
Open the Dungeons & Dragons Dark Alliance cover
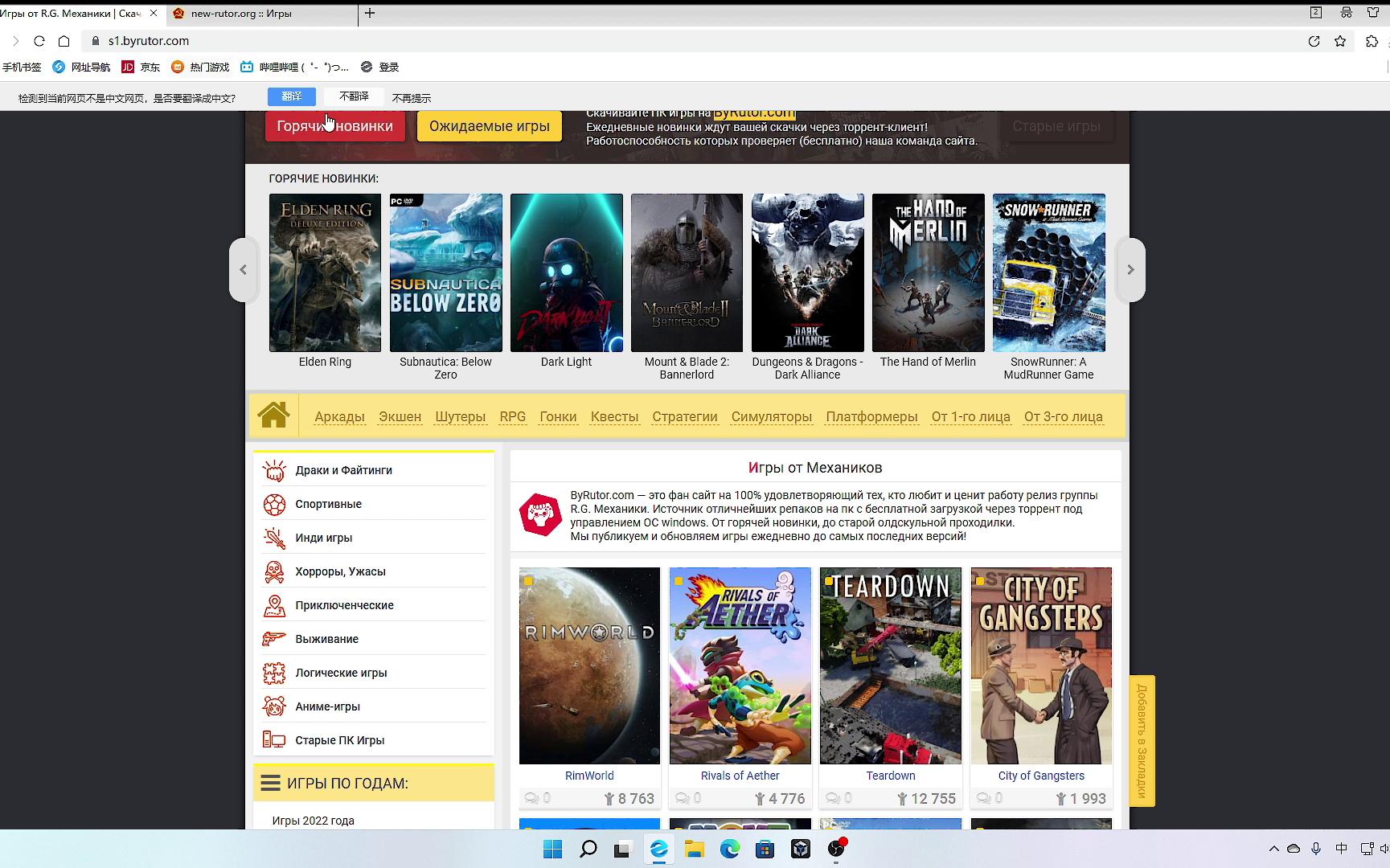pyautogui.click(x=808, y=272)
